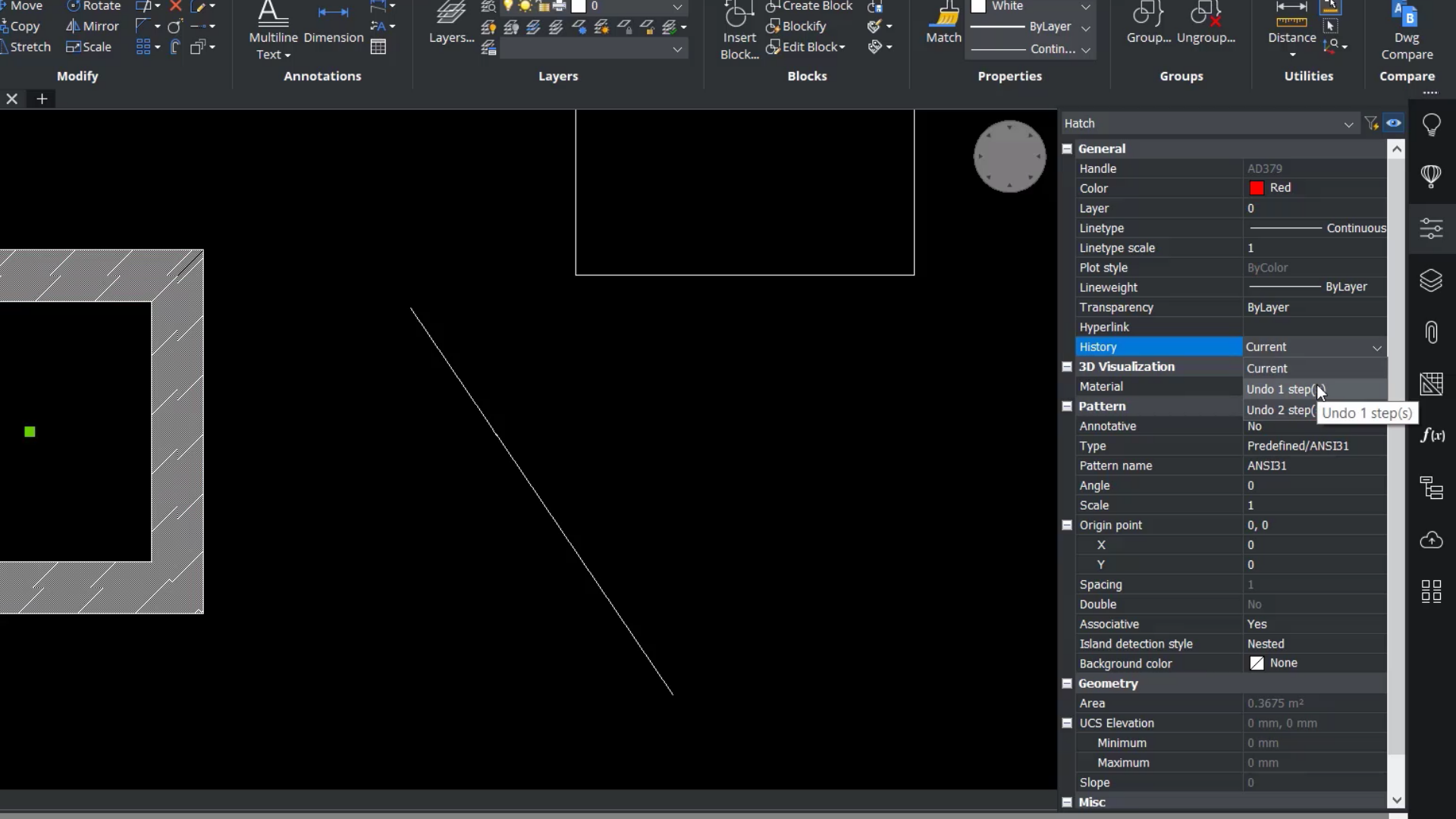Toggle layer lock in the Layers panel
The height and width of the screenshot is (819, 1456).
tap(626, 27)
